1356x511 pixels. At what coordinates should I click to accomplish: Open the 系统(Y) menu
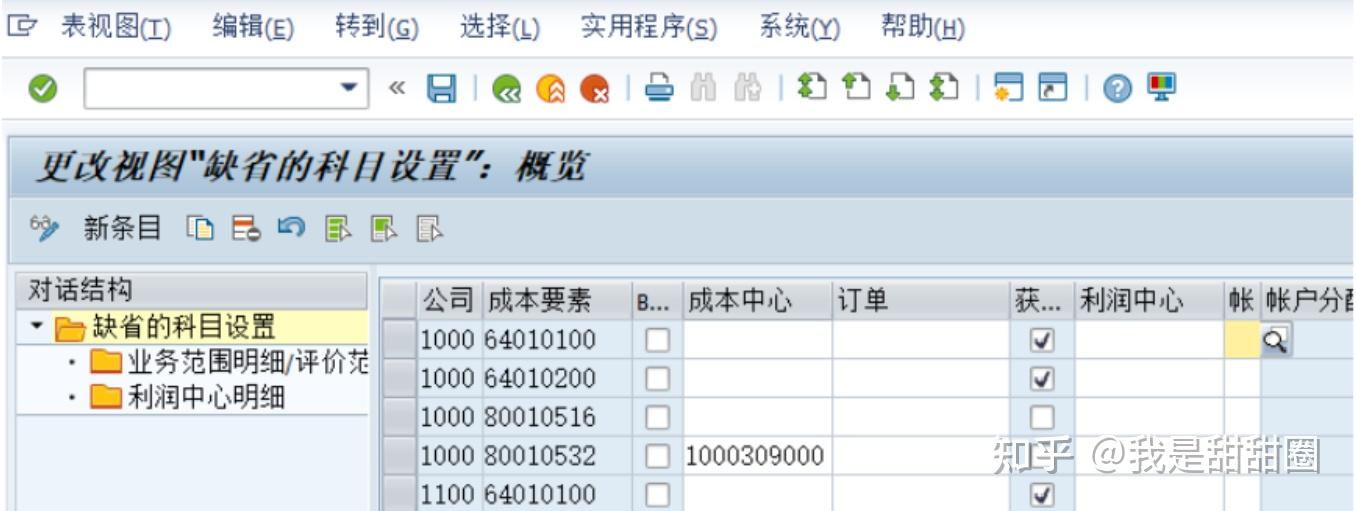tap(799, 27)
